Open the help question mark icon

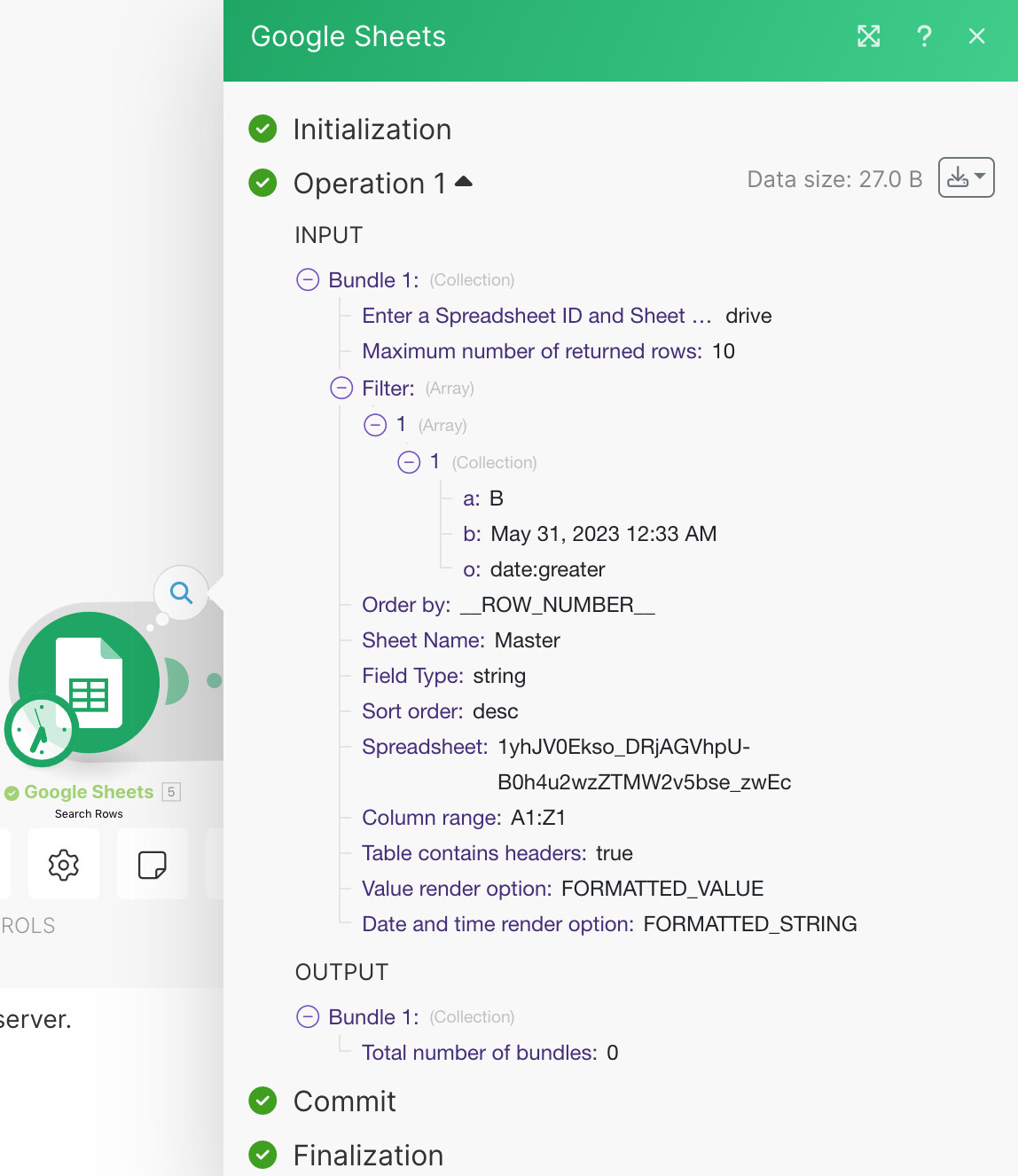tap(924, 36)
